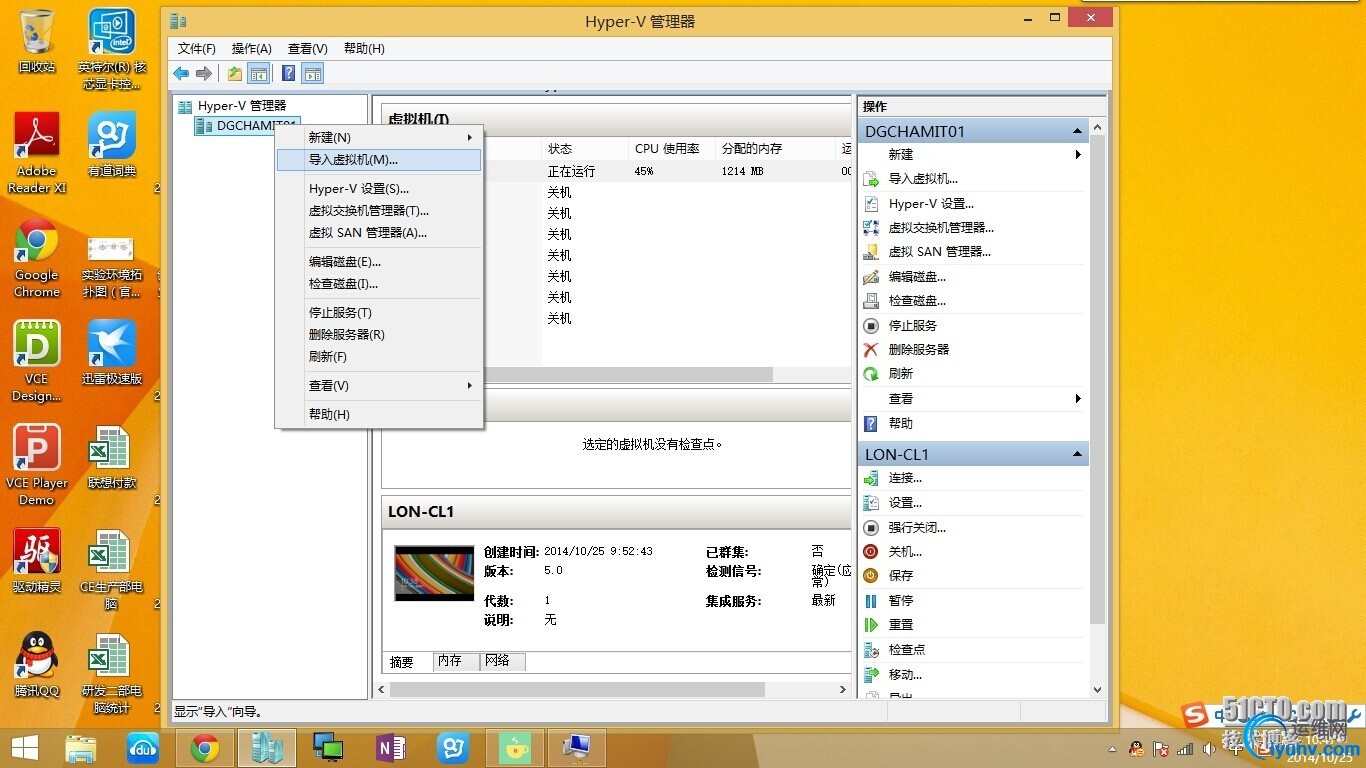Choose 虚拟 SAN 管理器(A)... from the context menu
Viewport: 1366px width, 768px height.
click(x=380, y=233)
